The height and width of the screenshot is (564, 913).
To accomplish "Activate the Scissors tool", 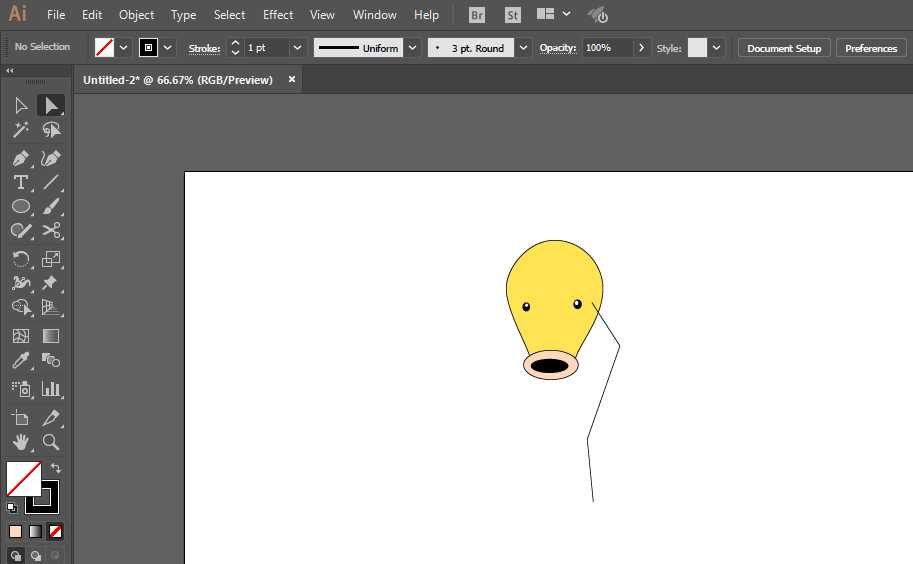I will point(51,231).
